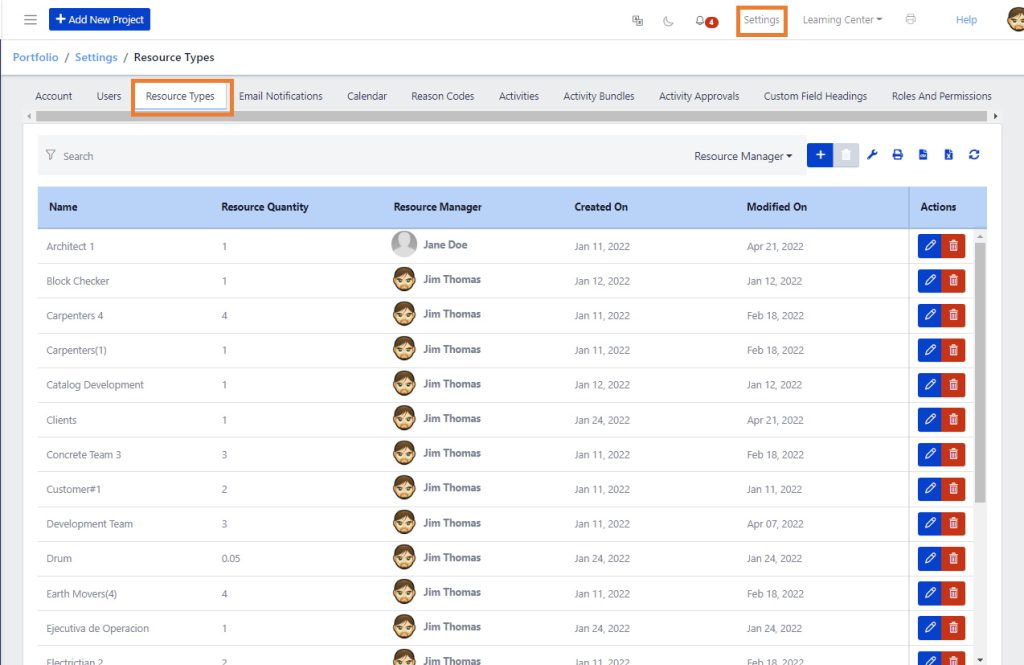
Task: Delete the Drum resource
Action: pyautogui.click(x=953, y=559)
